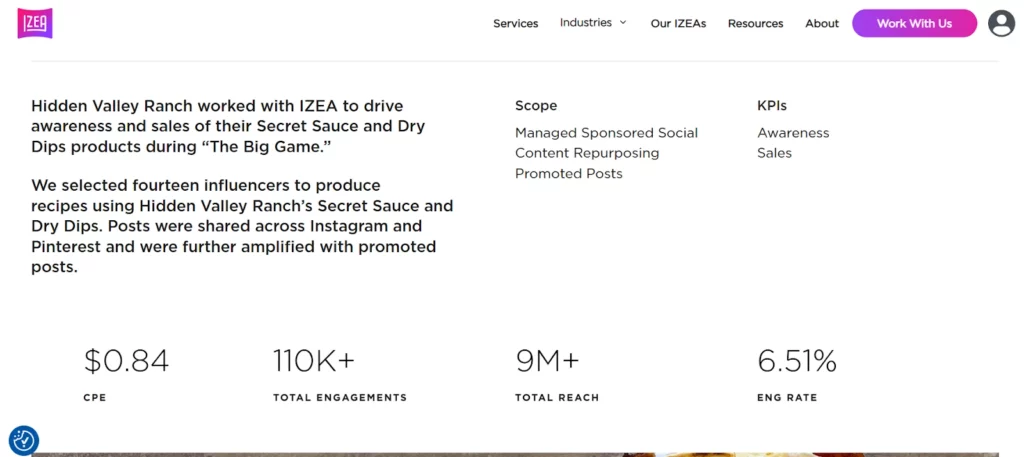The width and height of the screenshot is (1024, 457).
Task: Open the user account profile icon
Action: (1001, 24)
